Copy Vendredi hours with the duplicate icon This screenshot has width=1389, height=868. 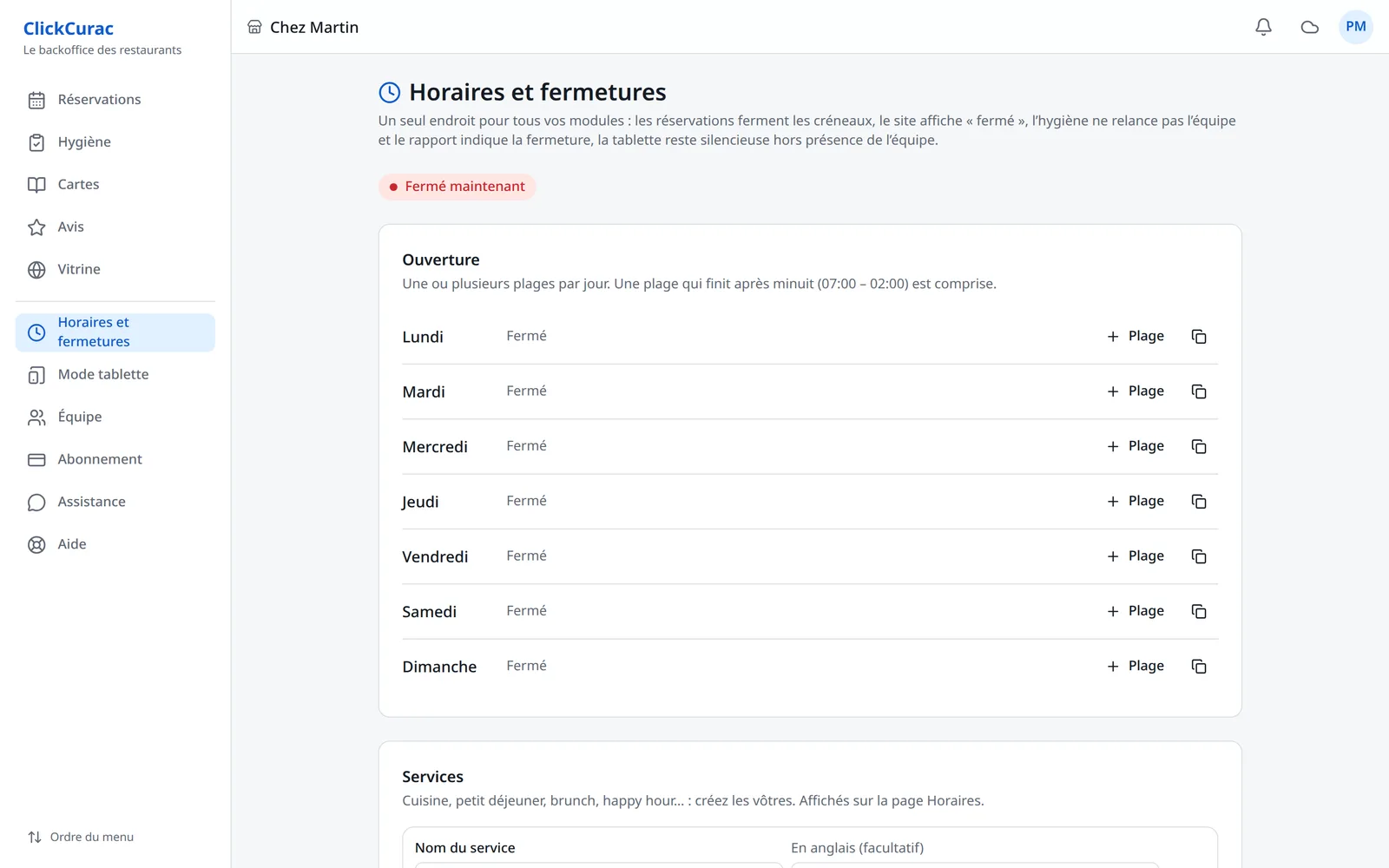(1199, 556)
